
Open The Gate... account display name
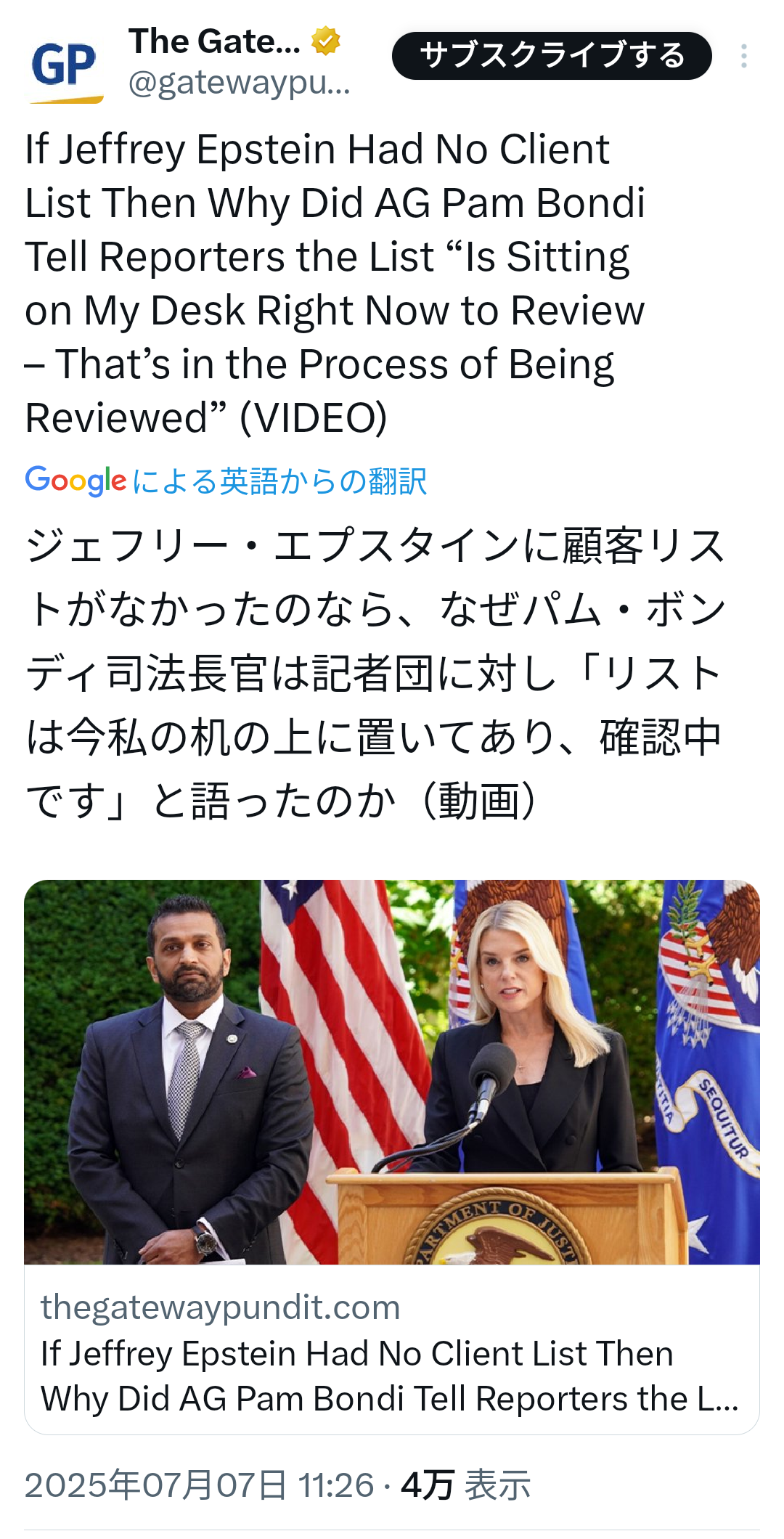click(x=214, y=41)
